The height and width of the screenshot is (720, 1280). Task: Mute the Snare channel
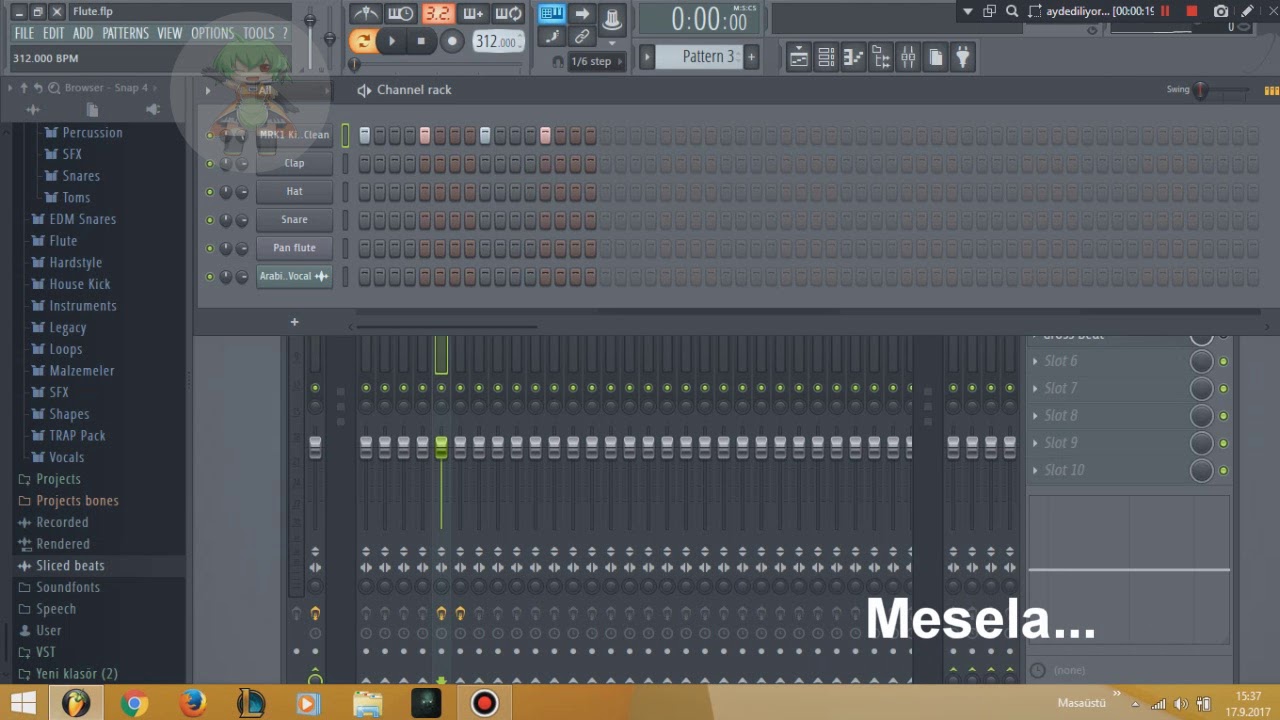(210, 219)
